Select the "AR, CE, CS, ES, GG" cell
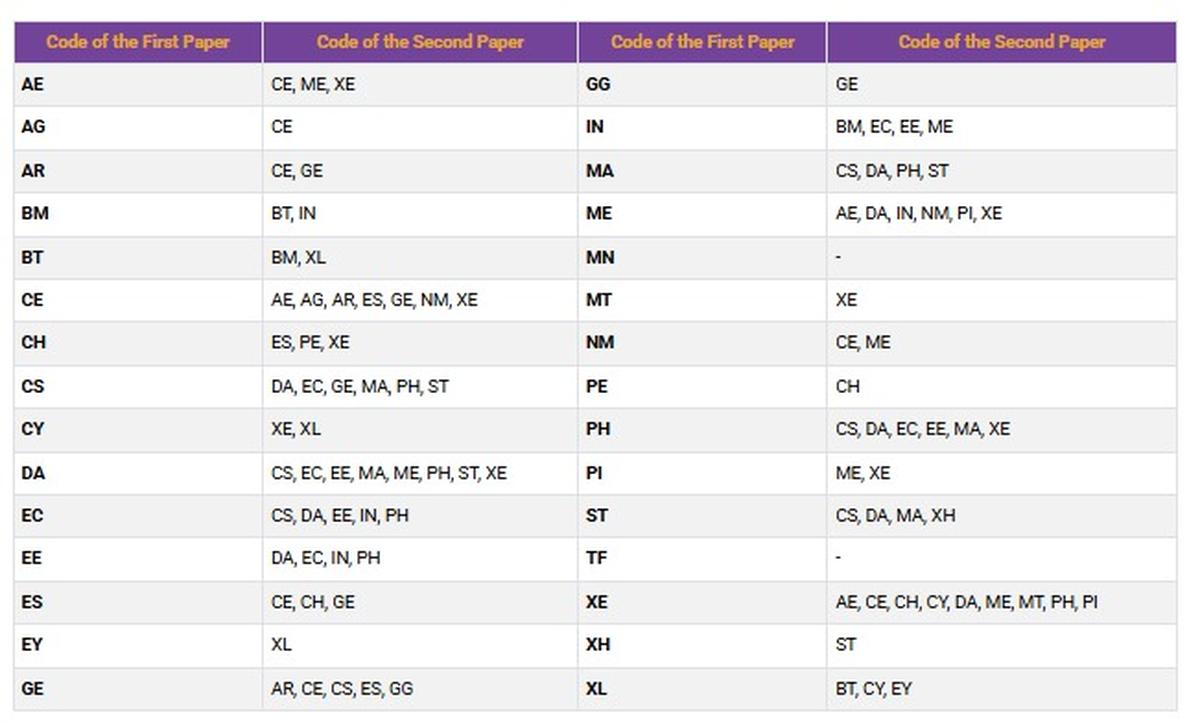The width and height of the screenshot is (1200, 728). [x=341, y=689]
